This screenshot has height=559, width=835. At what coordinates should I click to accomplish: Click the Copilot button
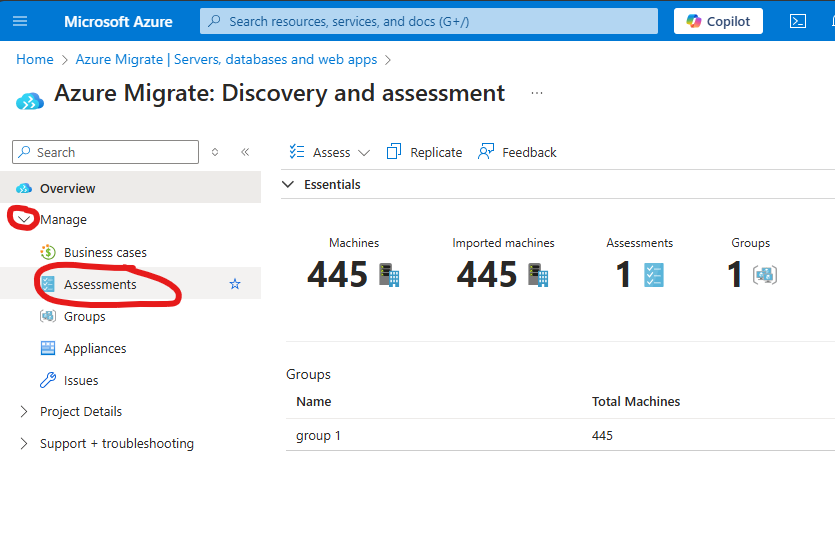718,21
